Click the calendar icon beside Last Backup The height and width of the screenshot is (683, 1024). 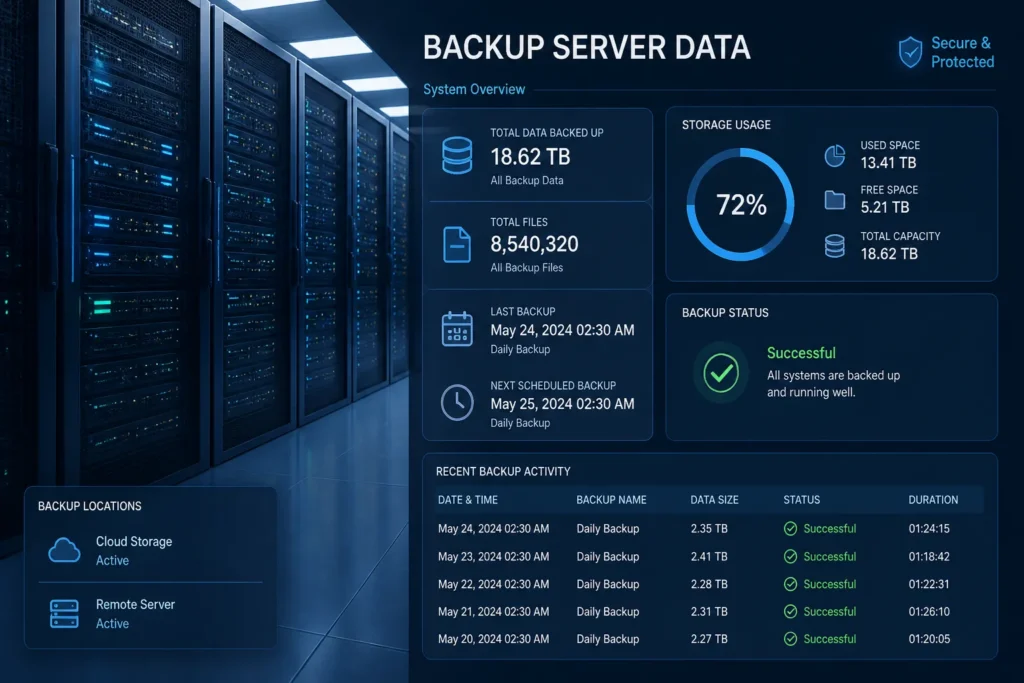pos(457,328)
